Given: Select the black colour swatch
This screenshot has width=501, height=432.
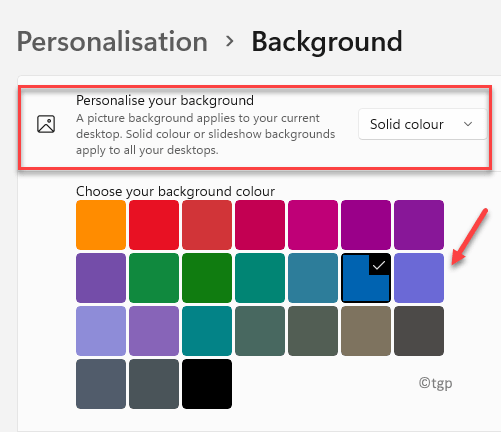Looking at the screenshot, I should pos(207,384).
